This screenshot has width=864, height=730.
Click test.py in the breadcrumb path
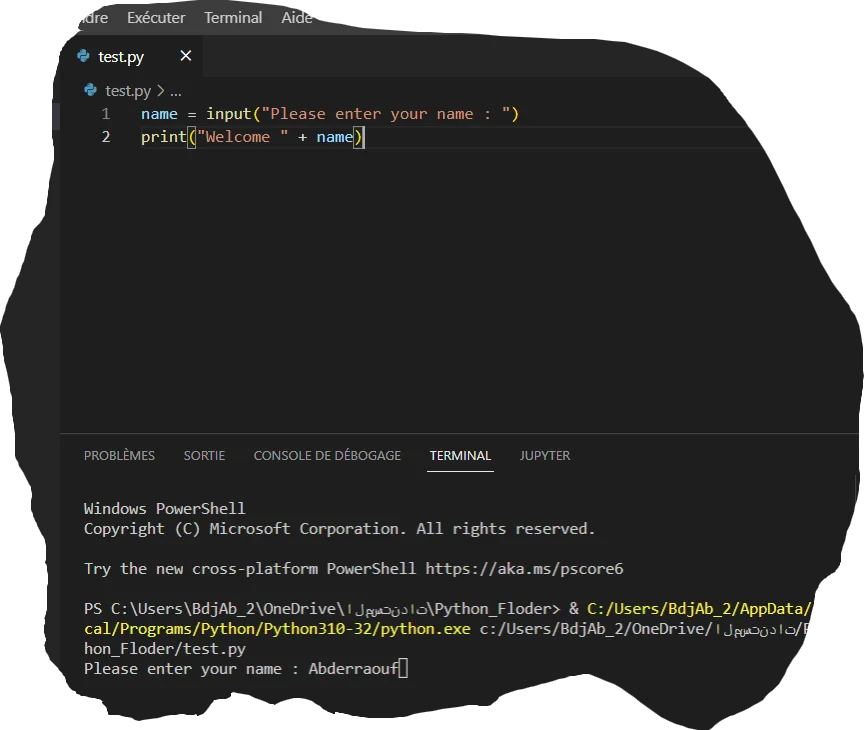(x=128, y=90)
